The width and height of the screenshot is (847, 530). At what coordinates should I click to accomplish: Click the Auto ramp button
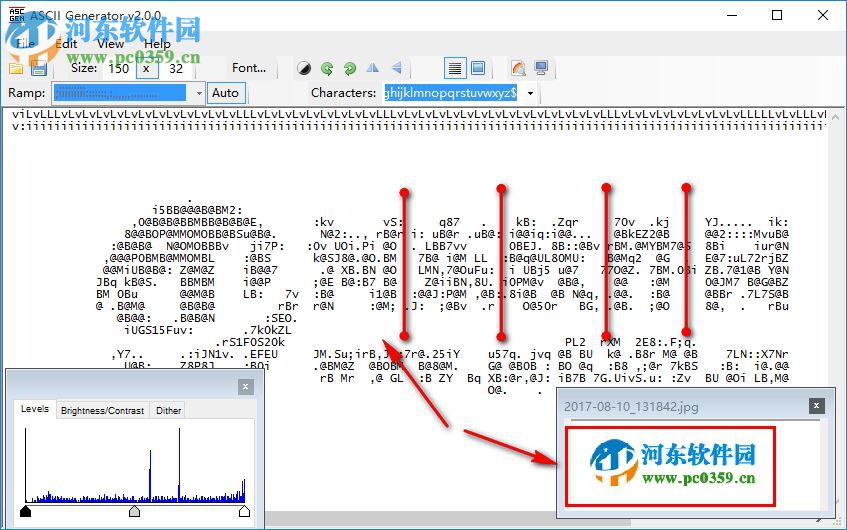[x=225, y=93]
